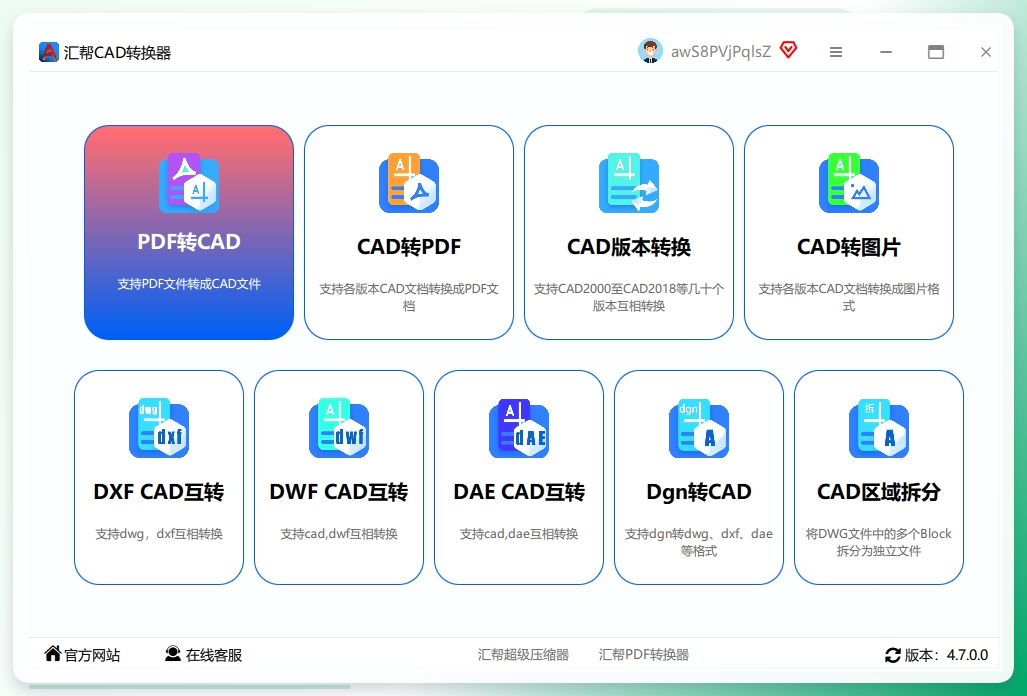Screen dimensions: 1027x696
Task: Open the 官方网站 link
Action: tap(92, 655)
